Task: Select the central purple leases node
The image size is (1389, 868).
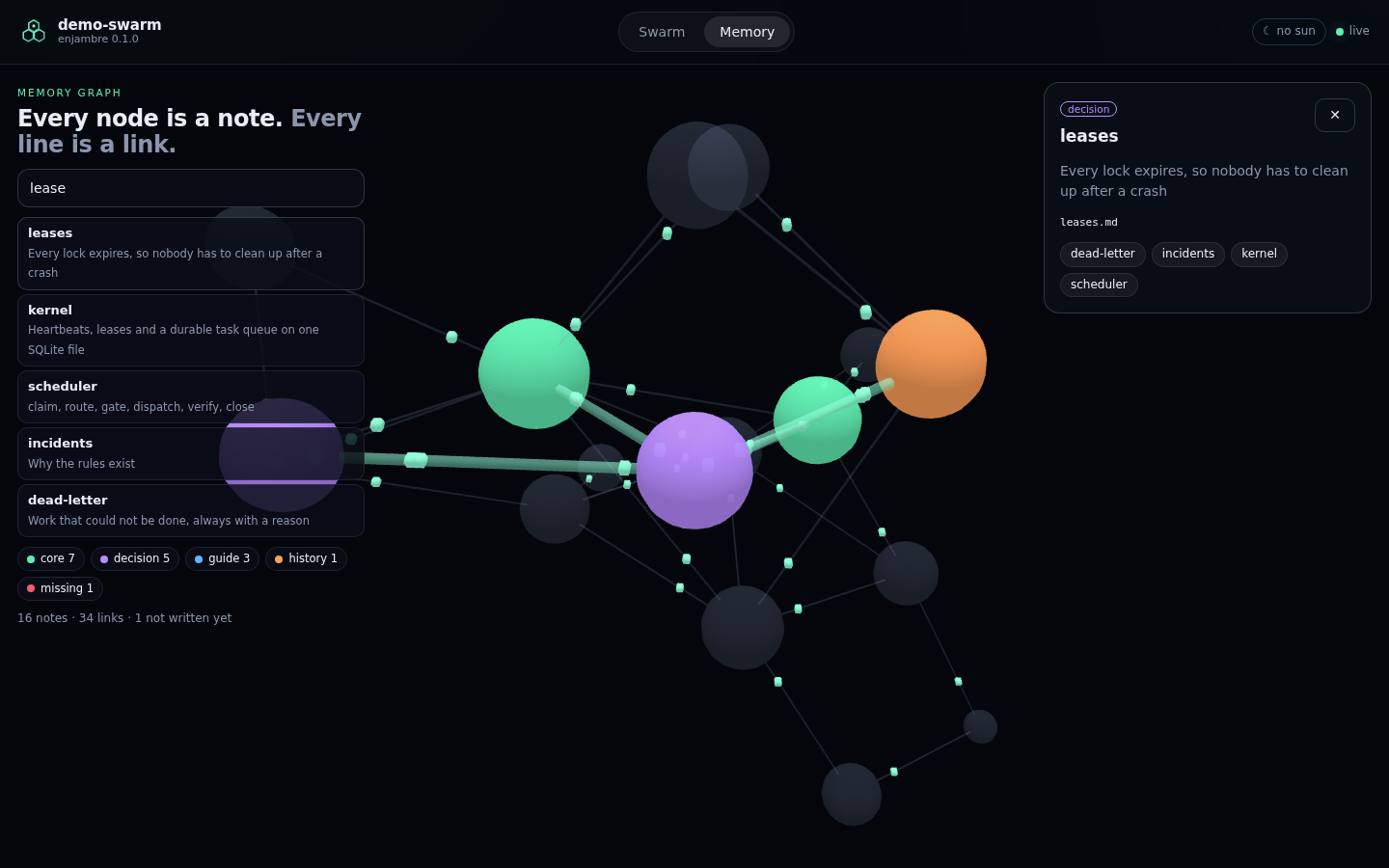Action: (694, 471)
